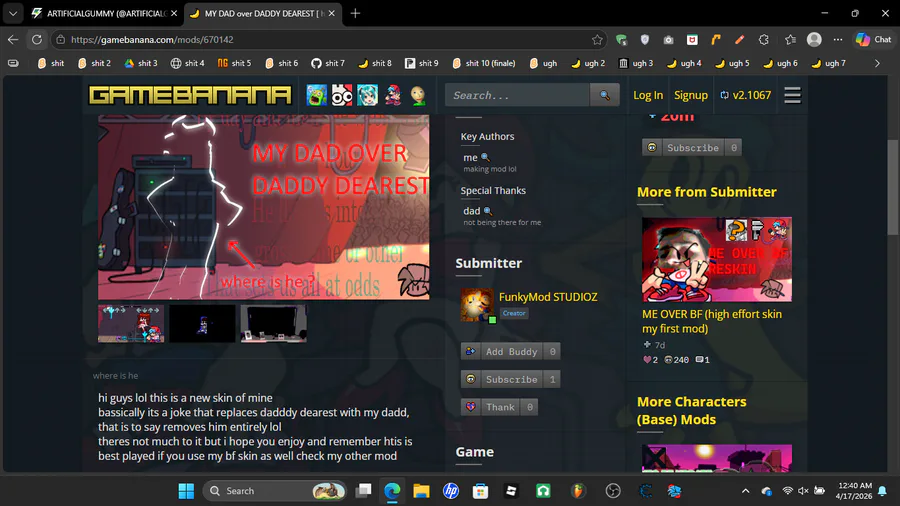The height and width of the screenshot is (506, 900).
Task: Close the ARTIFICIALGUMMY tab
Action: pos(174,13)
